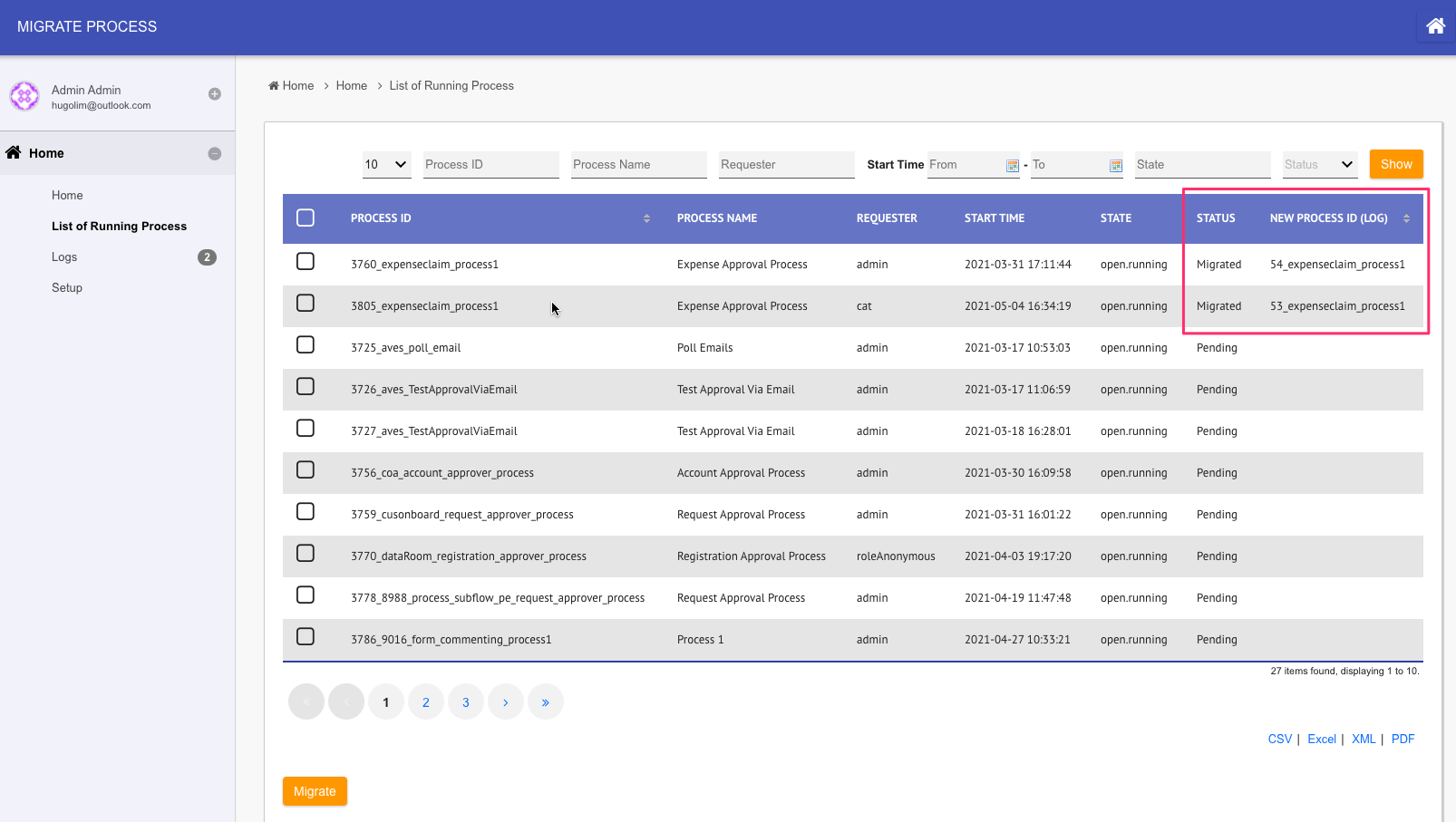The width and height of the screenshot is (1456, 822).
Task: Open the page size dropdown showing 10
Action: 386,165
